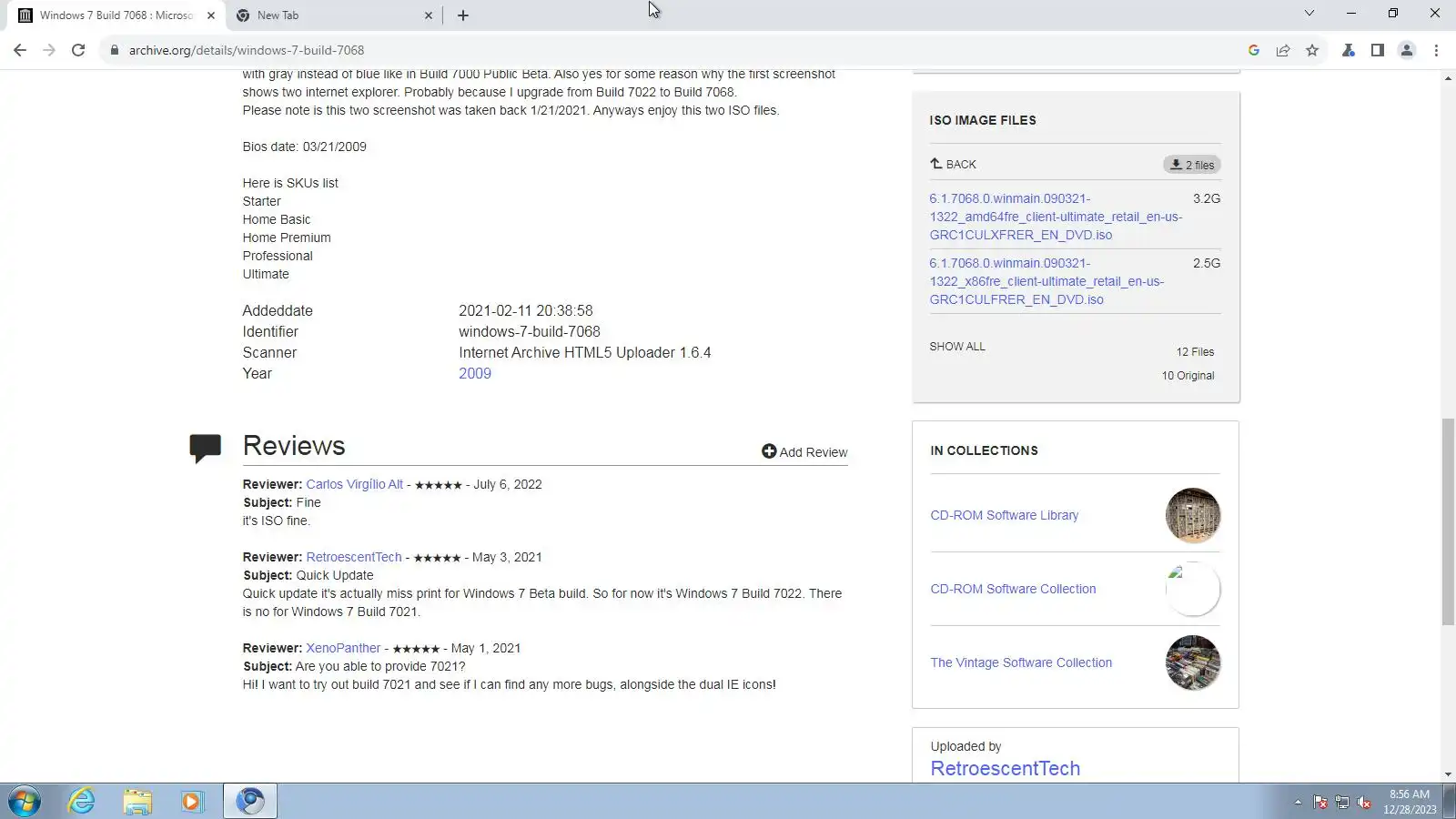
Task: Click The Vintage Software Collection thumbnail
Action: (1193, 663)
